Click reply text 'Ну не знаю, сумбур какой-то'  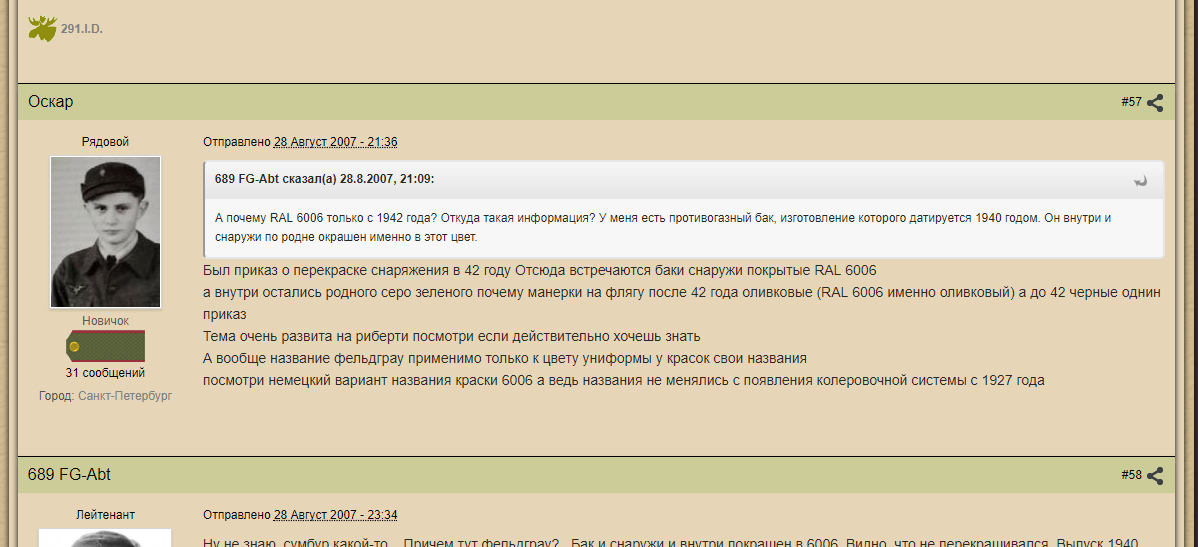point(671,541)
